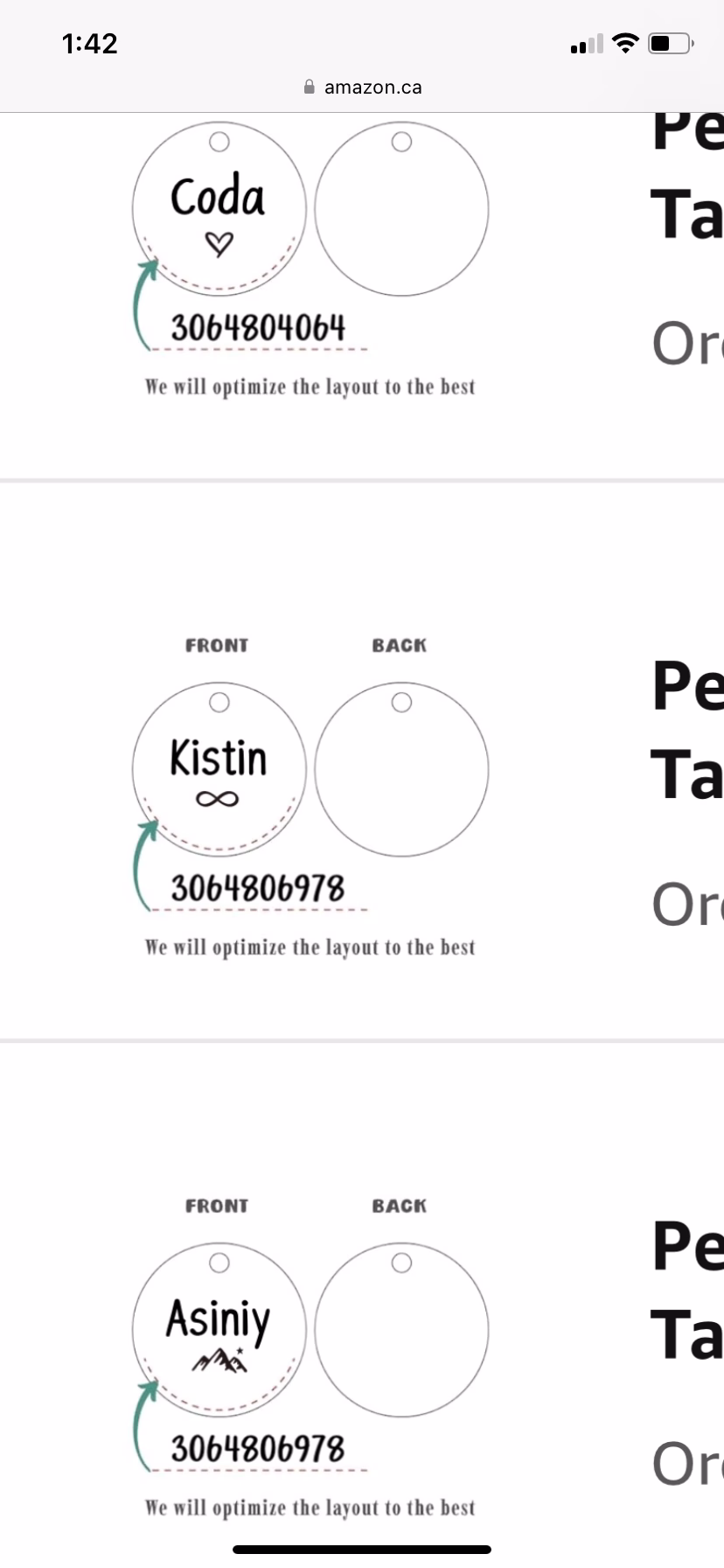Tap the phone number 3064804064
The height and width of the screenshot is (1568, 724).
[258, 328]
